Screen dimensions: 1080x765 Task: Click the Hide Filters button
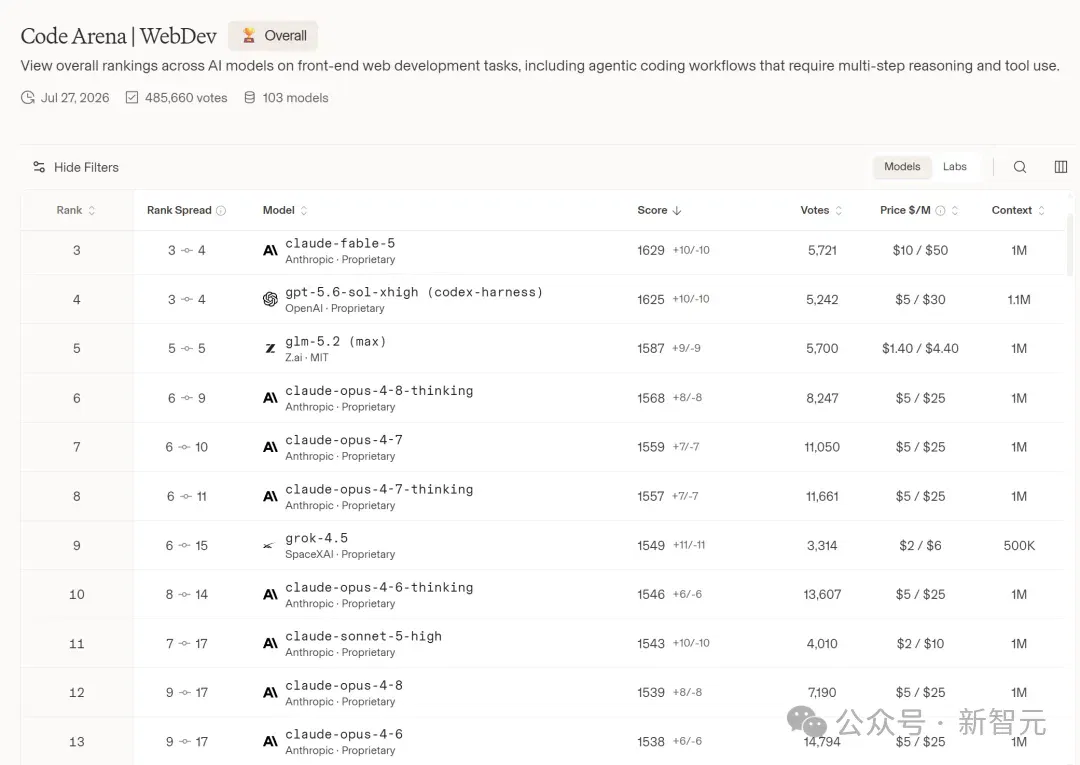coord(76,167)
